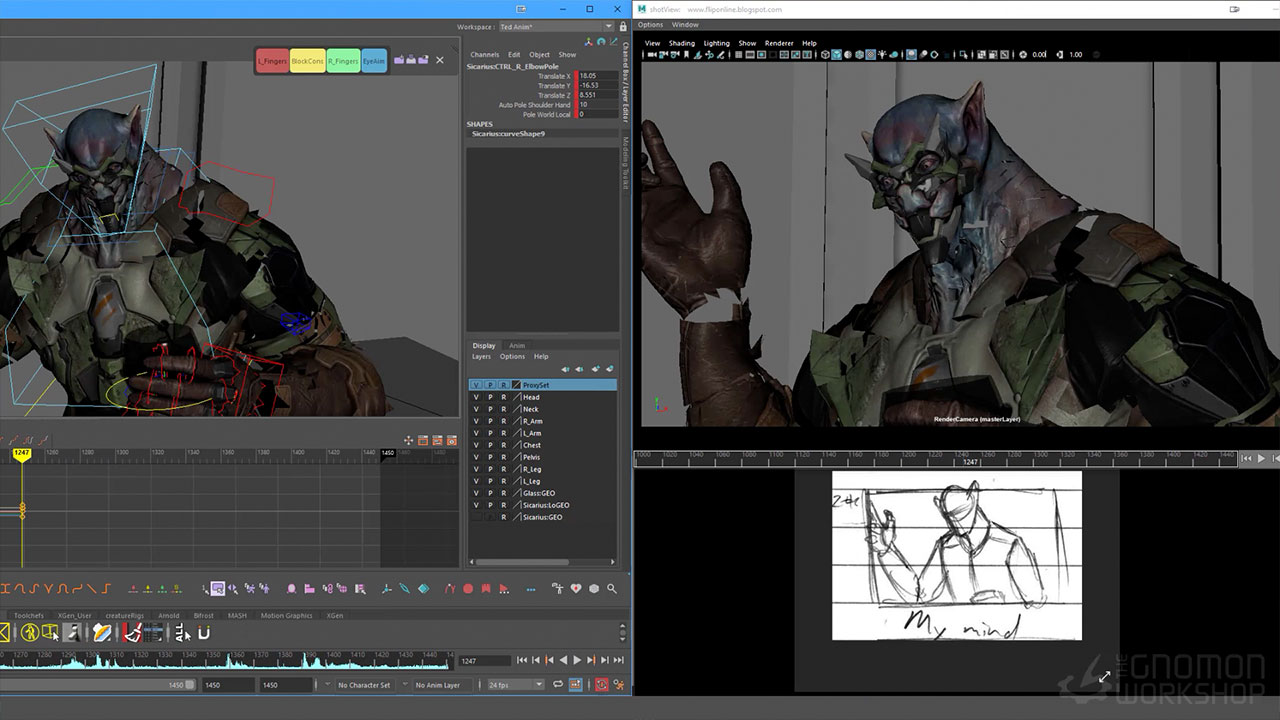Open the Shading menu in shotView
1280x720 pixels.
(681, 43)
